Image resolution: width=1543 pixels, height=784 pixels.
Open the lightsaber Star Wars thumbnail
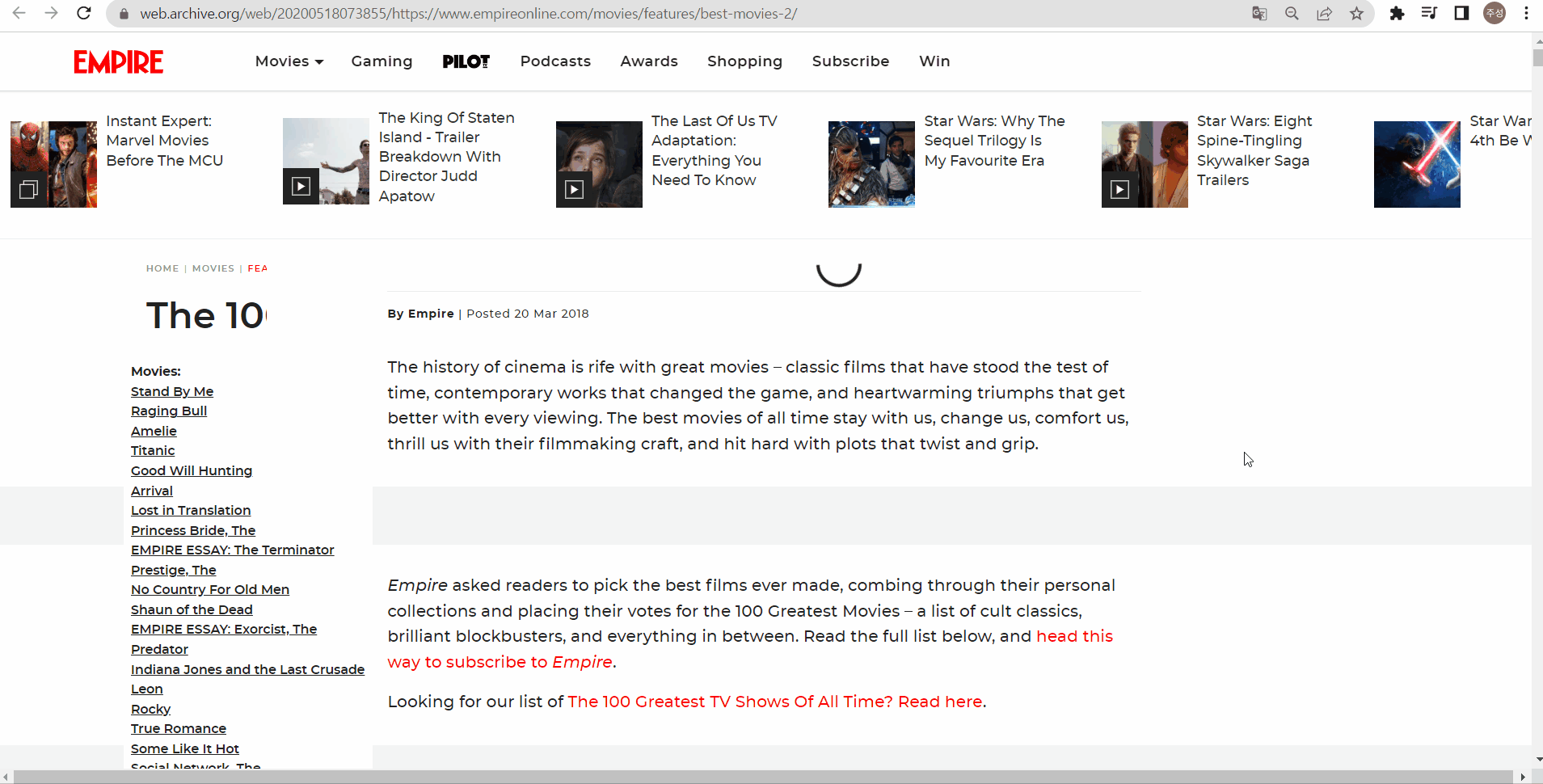click(x=1417, y=164)
